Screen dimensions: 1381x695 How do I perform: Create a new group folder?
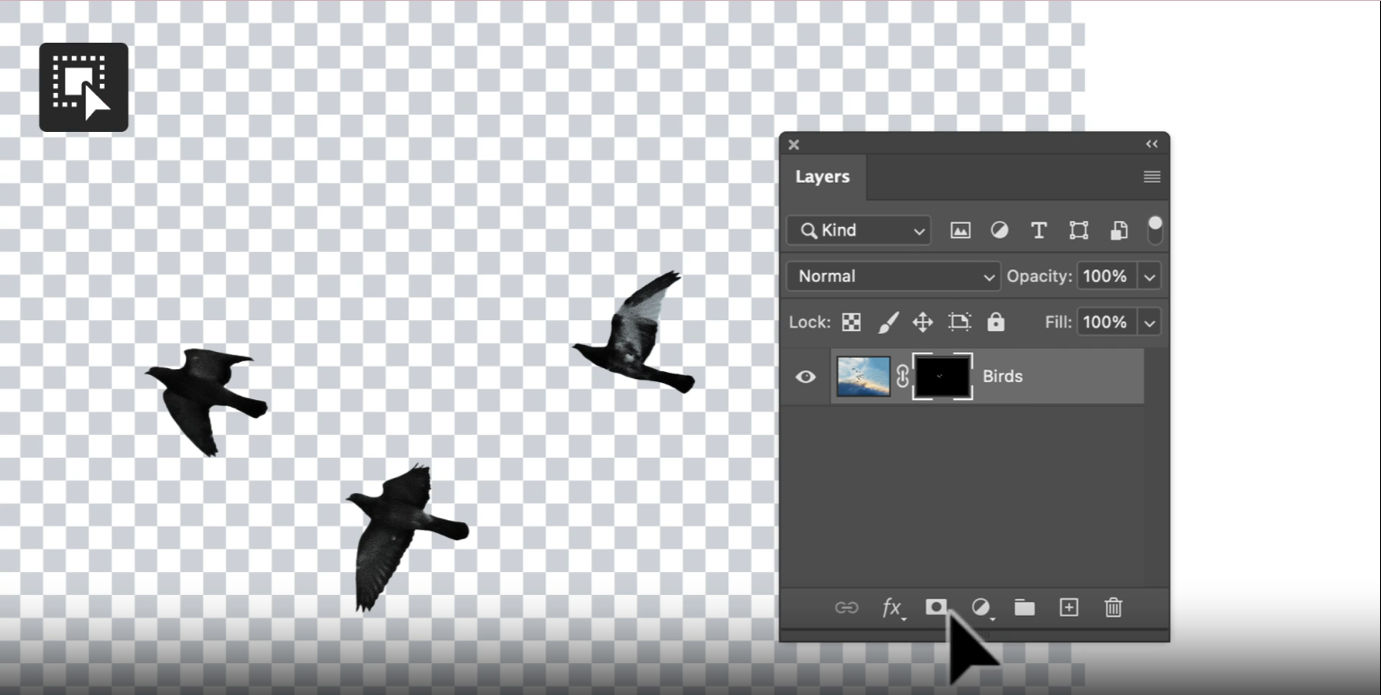[x=1023, y=607]
